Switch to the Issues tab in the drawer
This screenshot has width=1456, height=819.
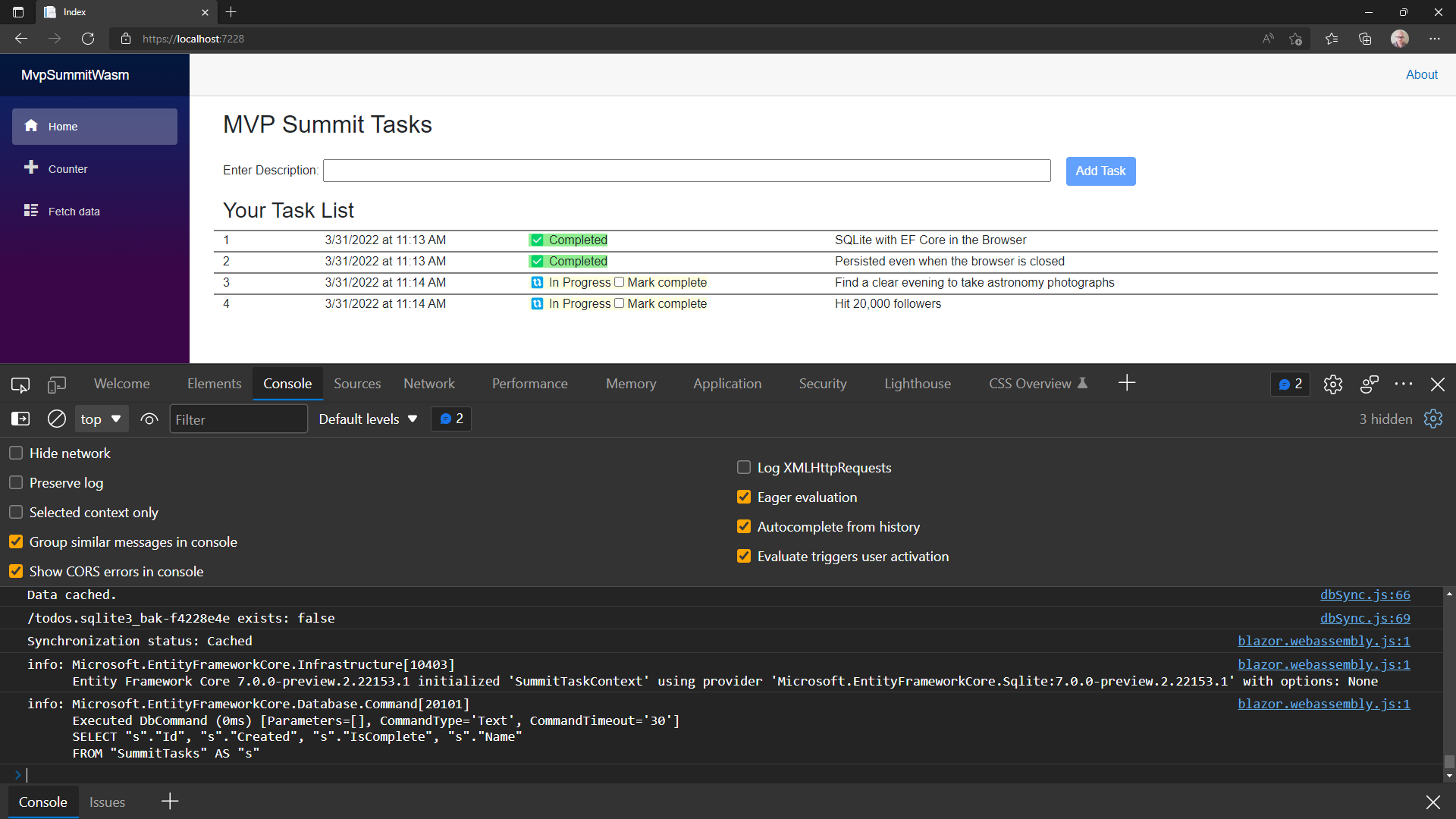click(107, 802)
